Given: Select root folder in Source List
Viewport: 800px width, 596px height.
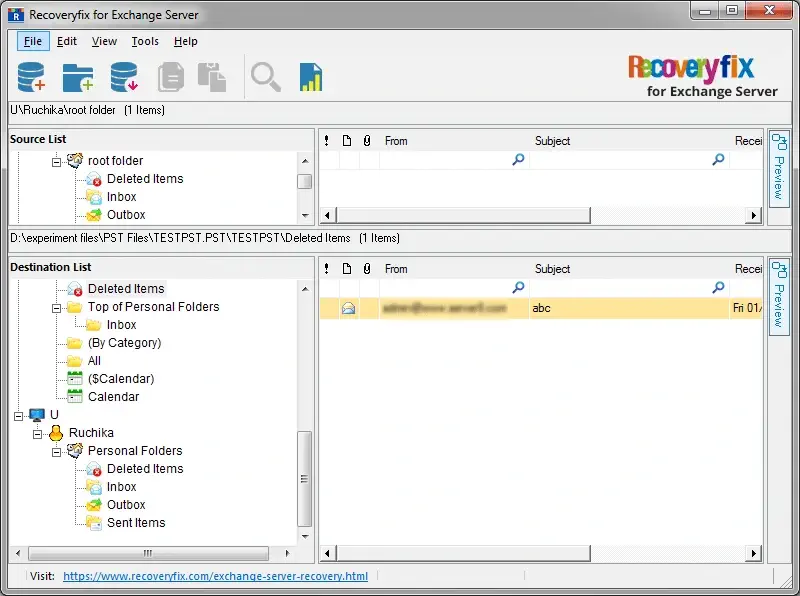Looking at the screenshot, I should [115, 161].
